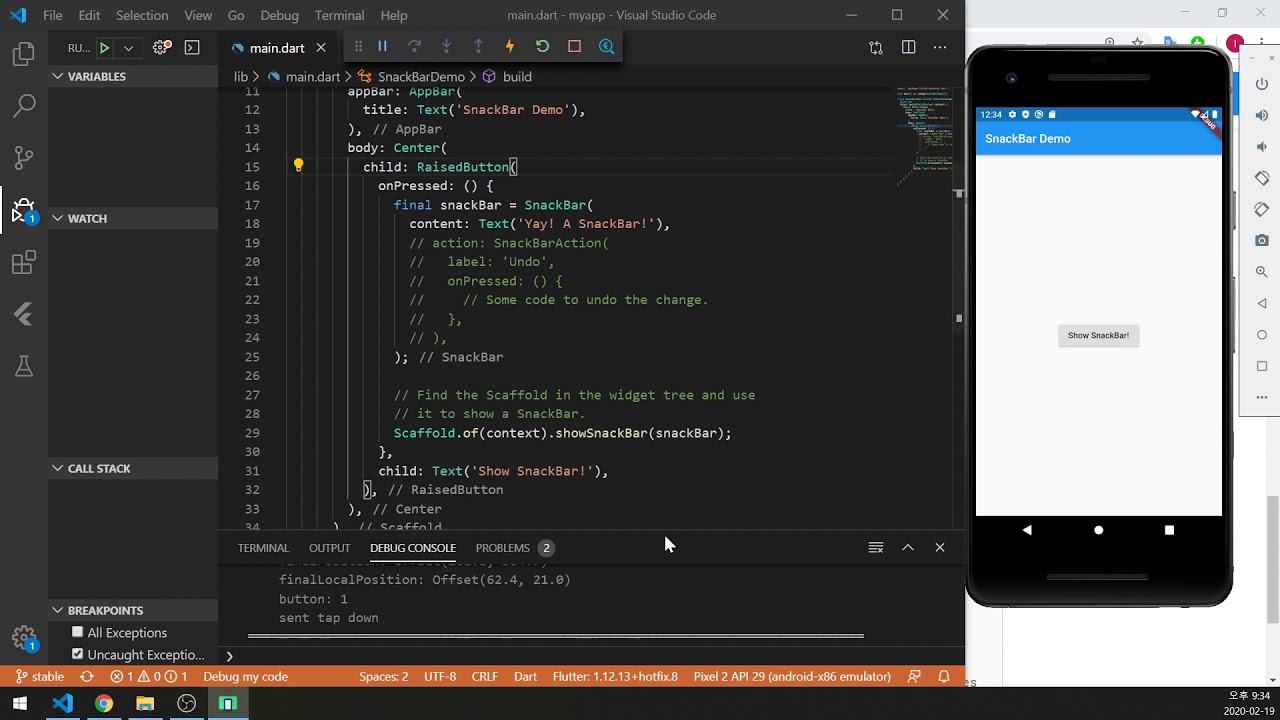Image resolution: width=1280 pixels, height=720 pixels.
Task: Restart debugging with the green restart icon
Action: (542, 46)
